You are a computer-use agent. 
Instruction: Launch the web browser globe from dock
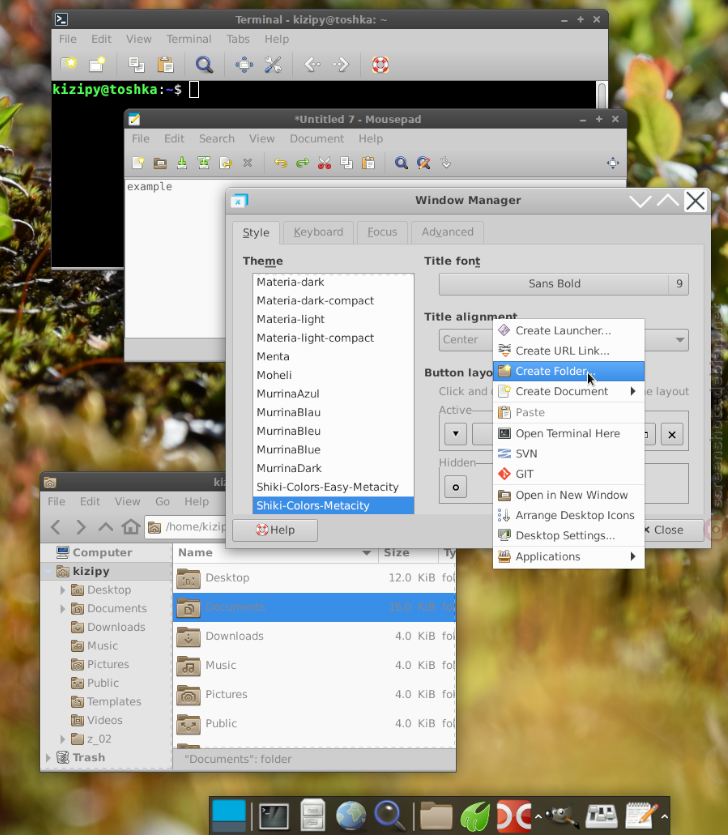click(351, 815)
